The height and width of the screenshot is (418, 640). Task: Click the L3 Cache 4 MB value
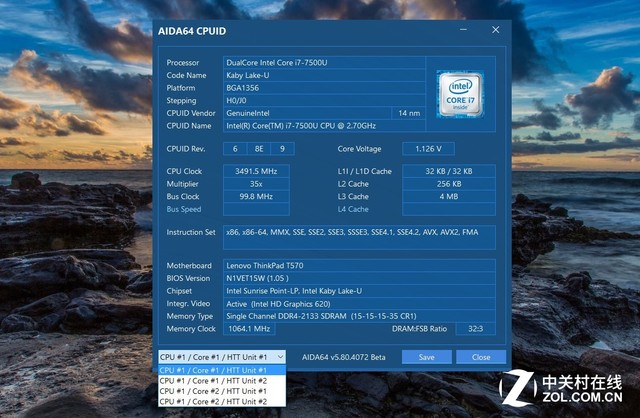(x=449, y=196)
